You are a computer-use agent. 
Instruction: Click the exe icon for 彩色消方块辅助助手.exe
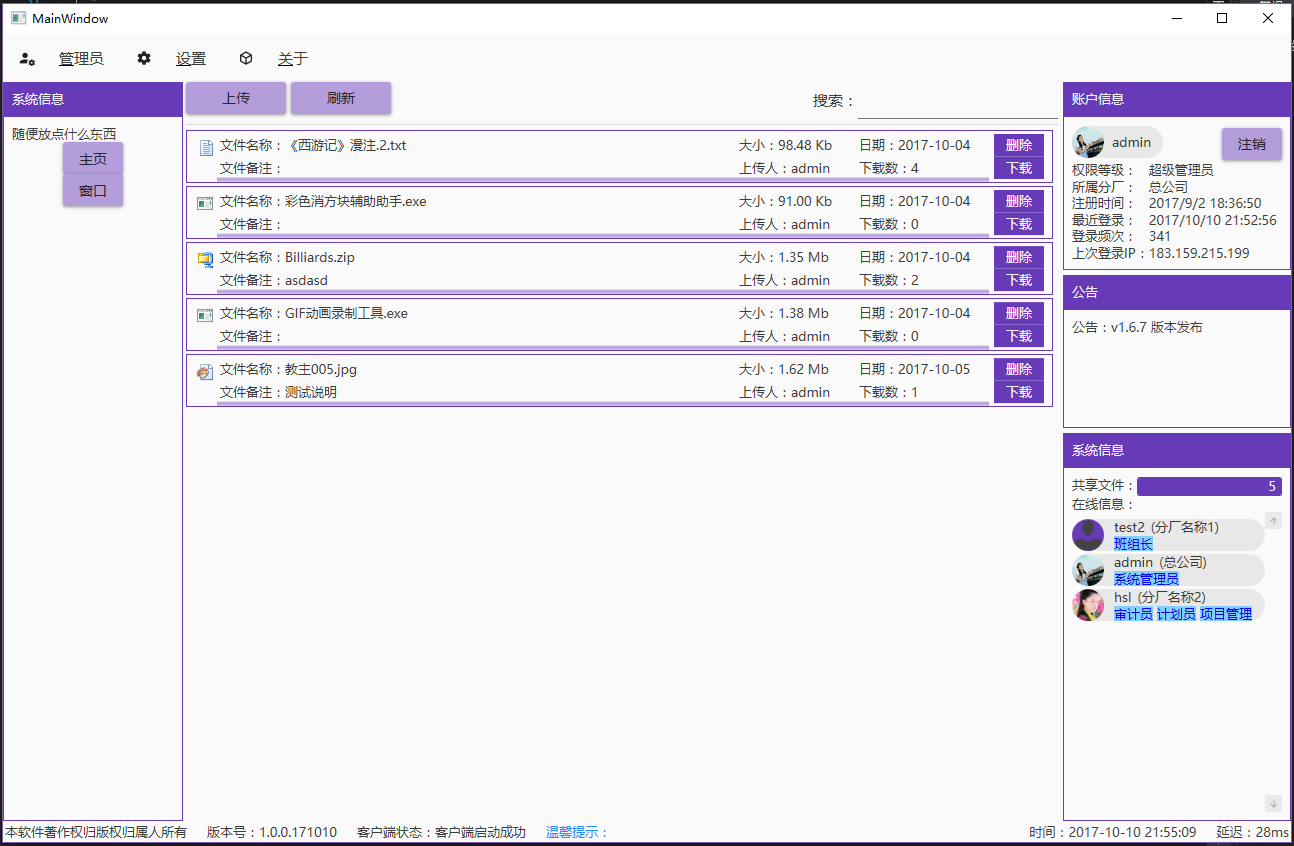(x=206, y=203)
